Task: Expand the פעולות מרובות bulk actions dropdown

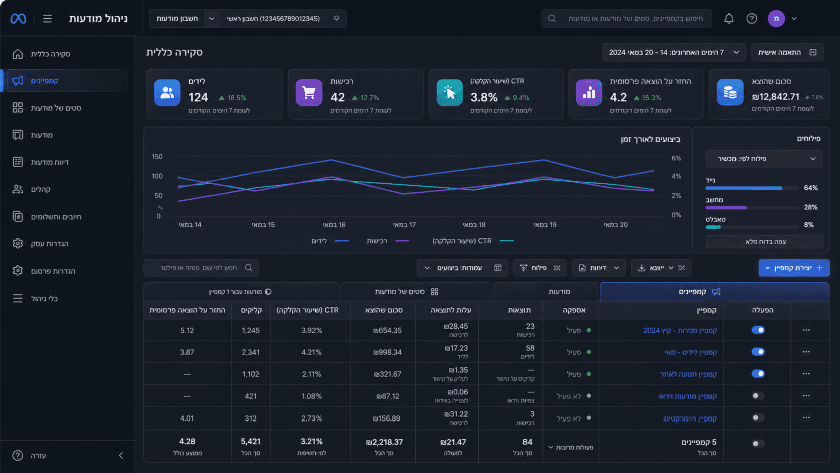Action: (571, 447)
